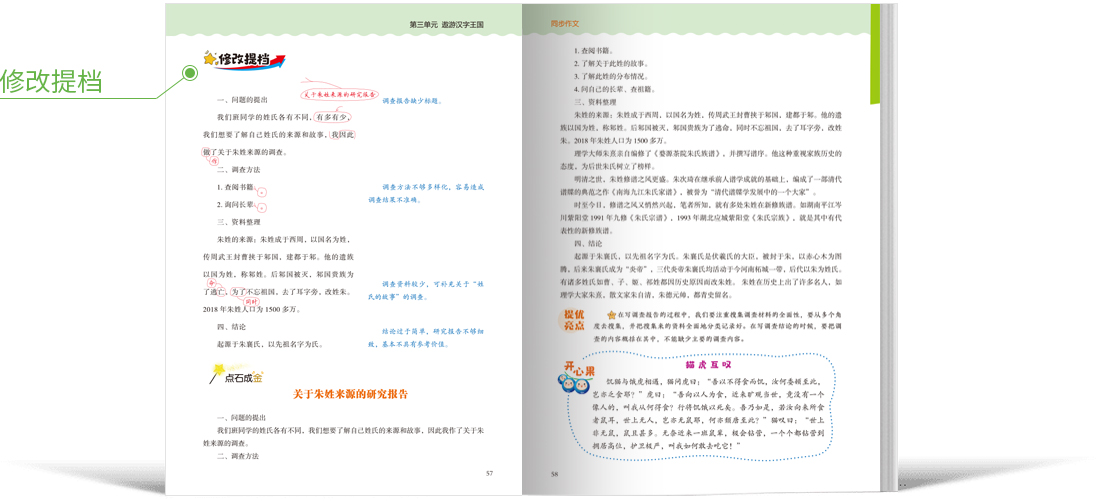The height and width of the screenshot is (501, 1100).
Task: Click the '点石成金' magic wand logo
Action: pyautogui.click(x=236, y=375)
